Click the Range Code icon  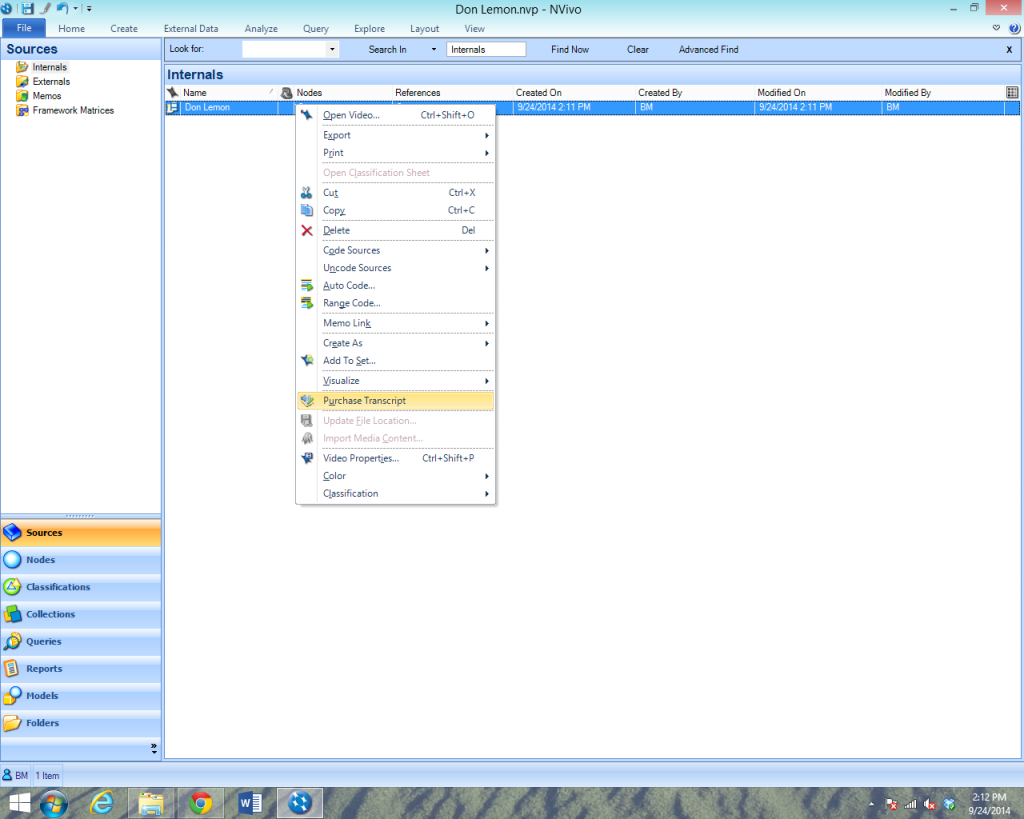[307, 303]
